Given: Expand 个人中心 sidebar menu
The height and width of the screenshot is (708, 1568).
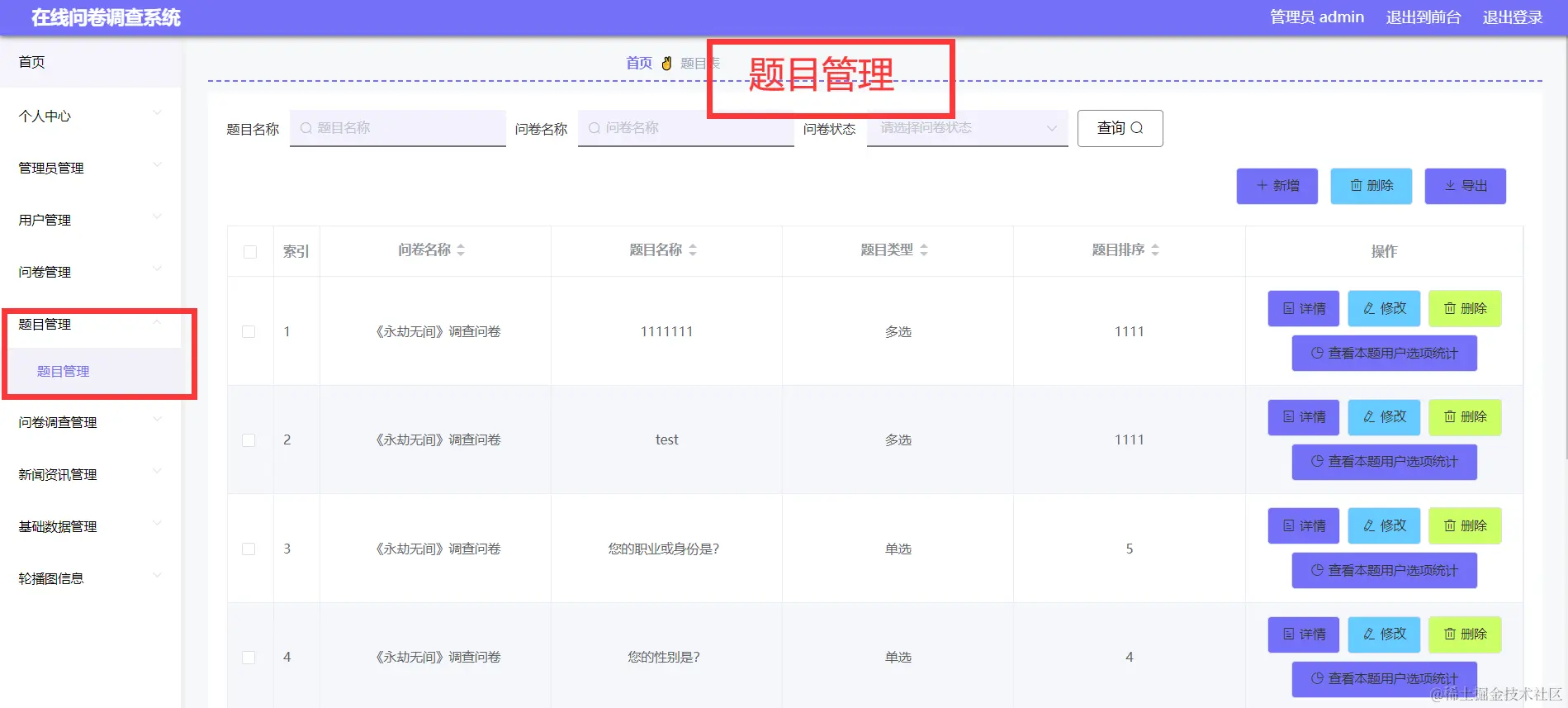Looking at the screenshot, I should coord(91,116).
